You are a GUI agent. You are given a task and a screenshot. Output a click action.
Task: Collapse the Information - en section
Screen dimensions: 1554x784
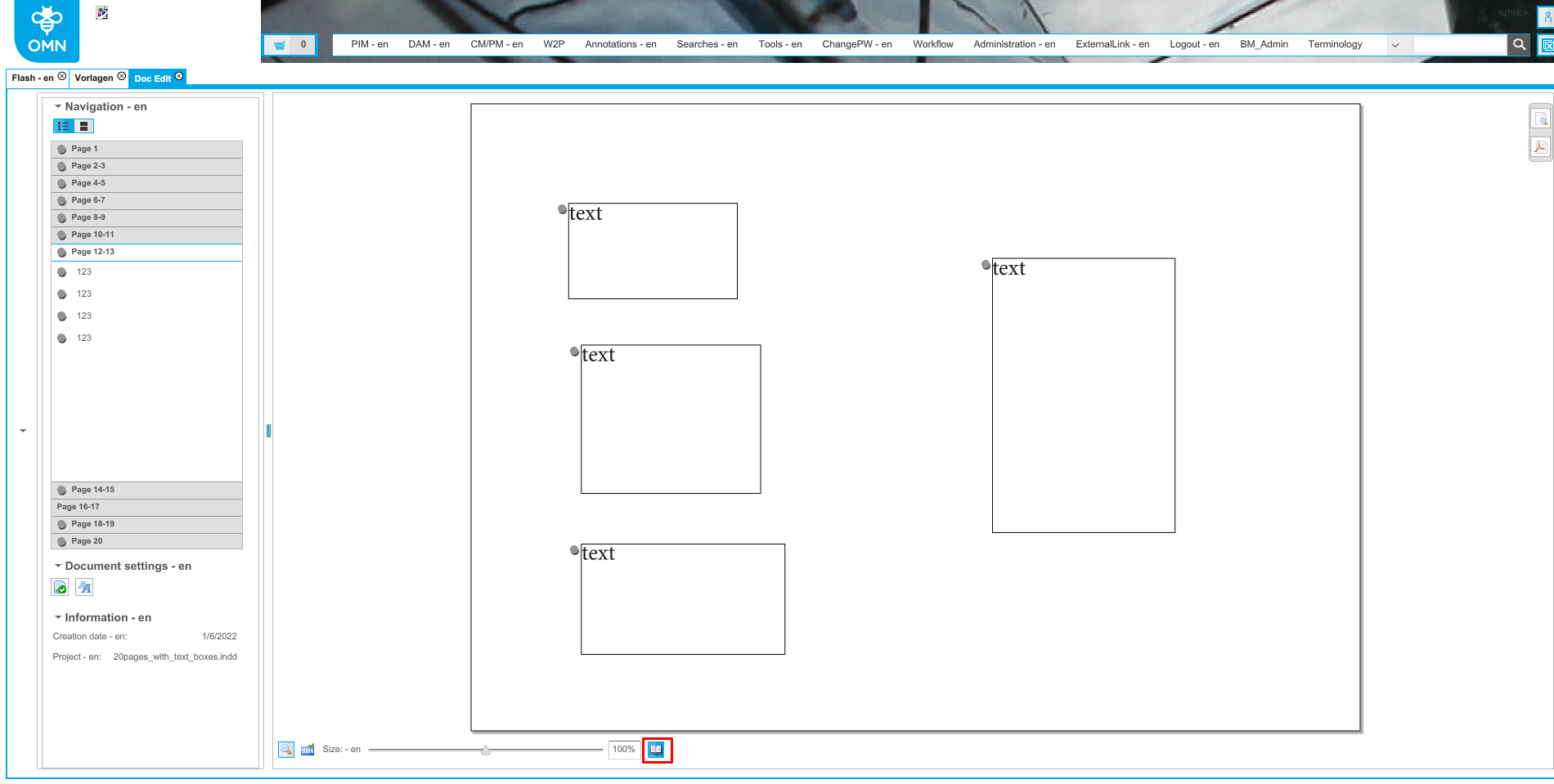pos(57,617)
